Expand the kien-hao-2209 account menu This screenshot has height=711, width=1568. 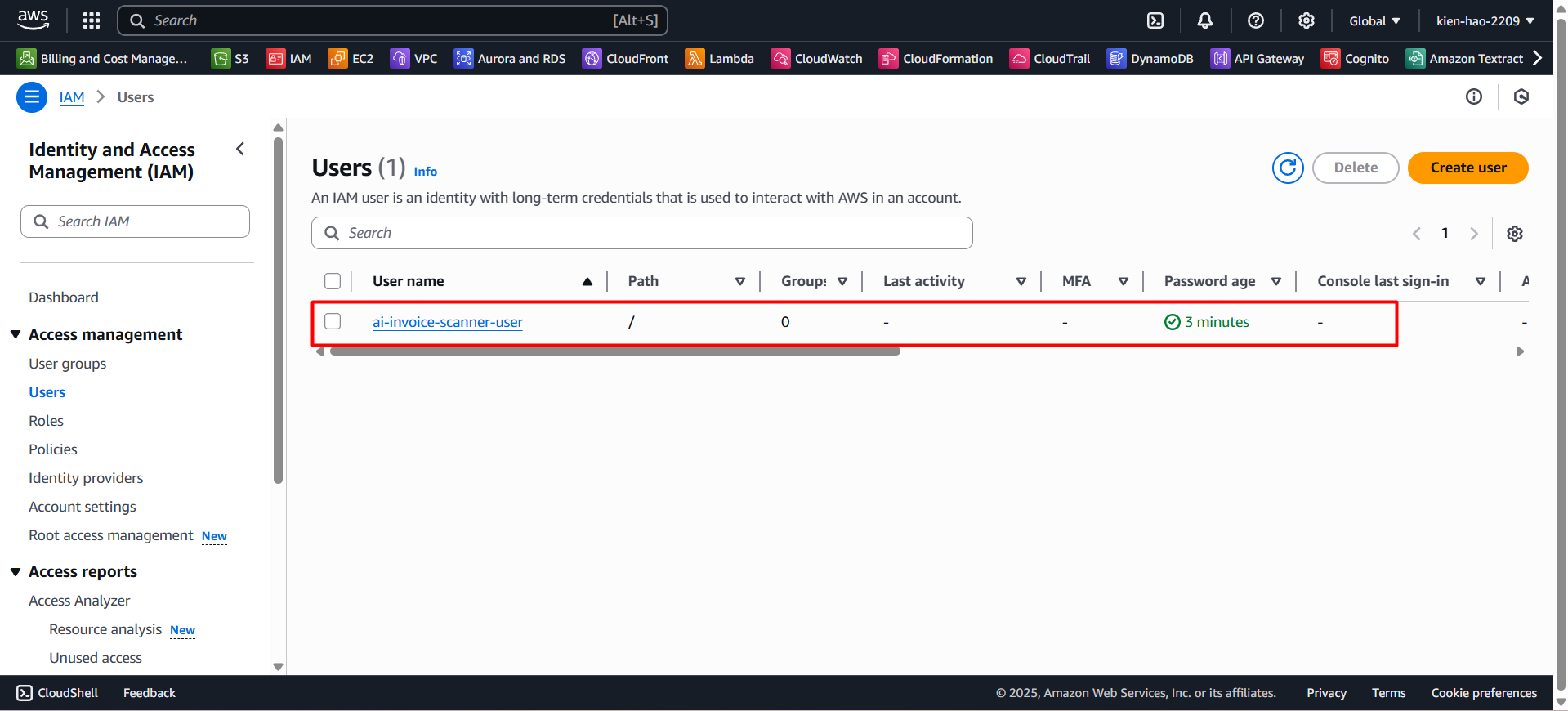point(1485,20)
